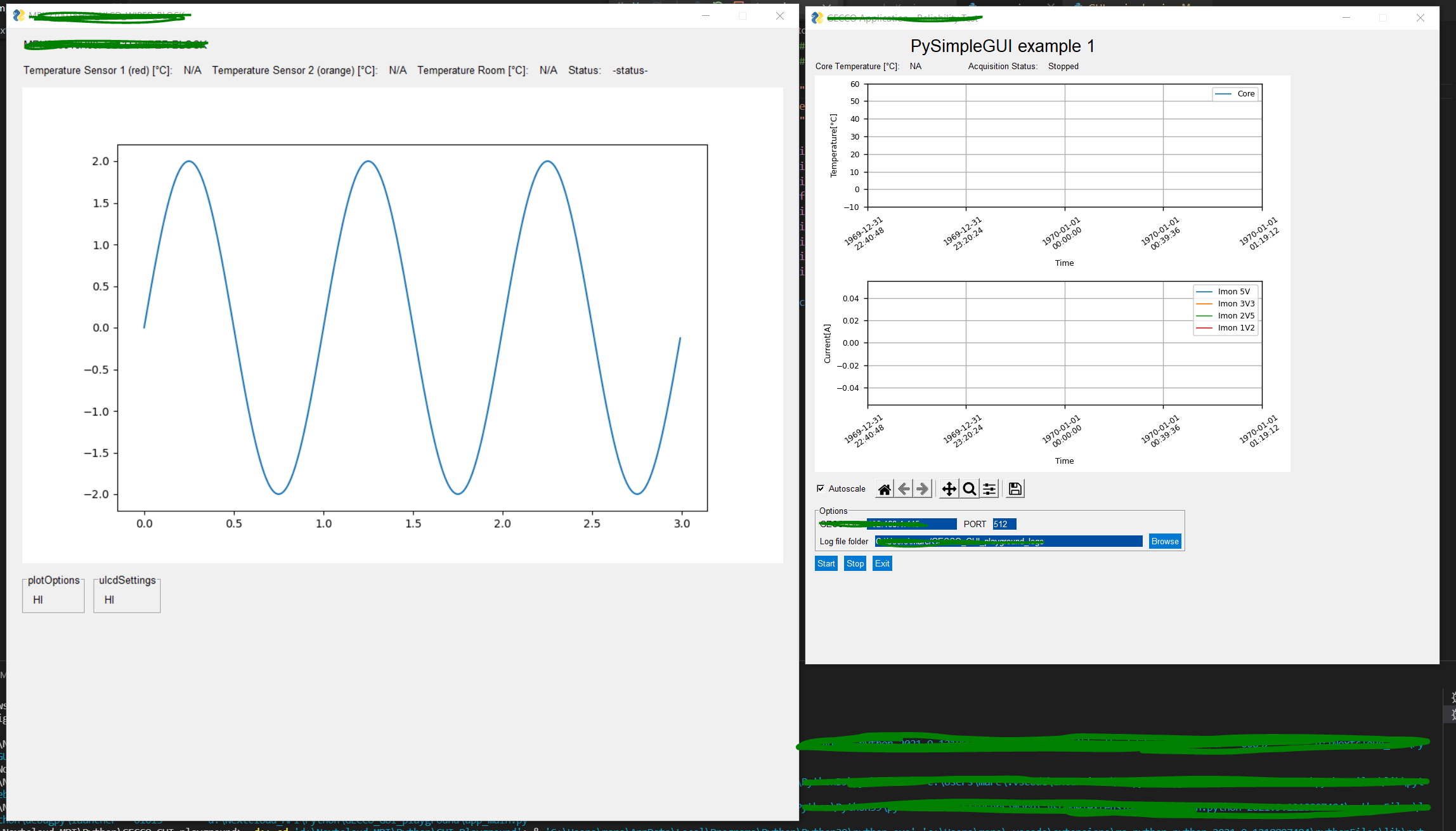Click the HI button inside plotOptions frame
Viewport: 1456px width, 831px height.
click(37, 599)
